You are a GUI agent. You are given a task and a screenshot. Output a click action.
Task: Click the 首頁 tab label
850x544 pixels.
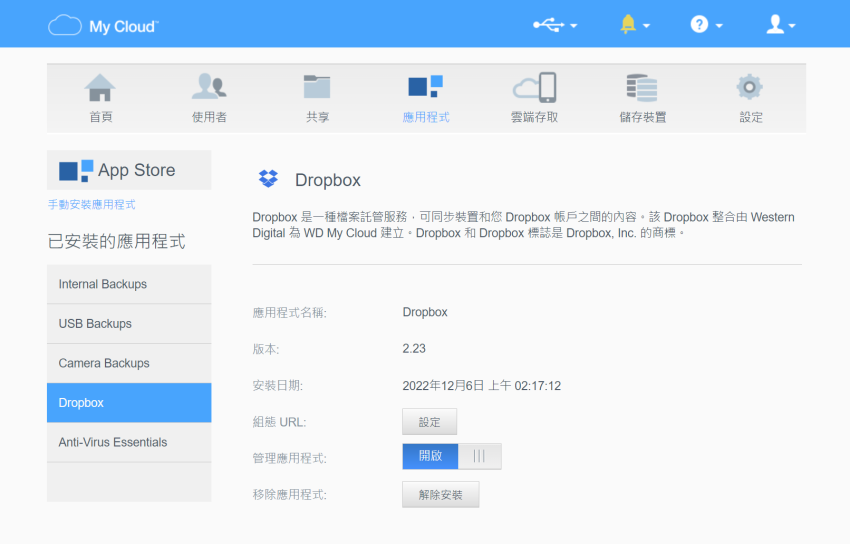(x=101, y=117)
